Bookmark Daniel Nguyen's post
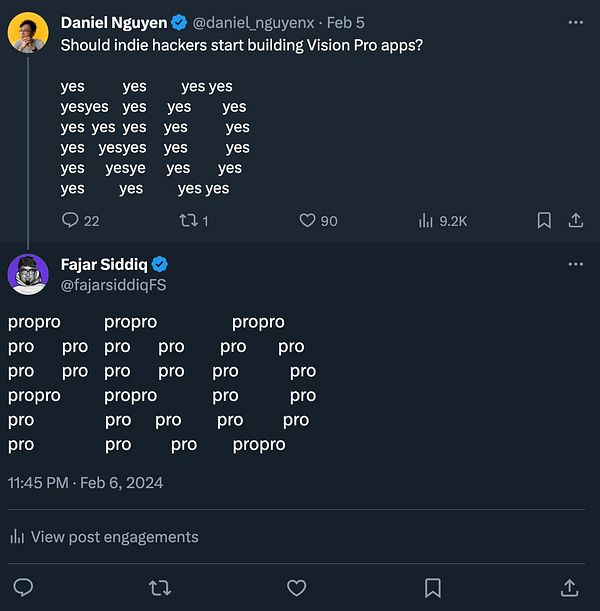The image size is (600, 611). coord(544,220)
